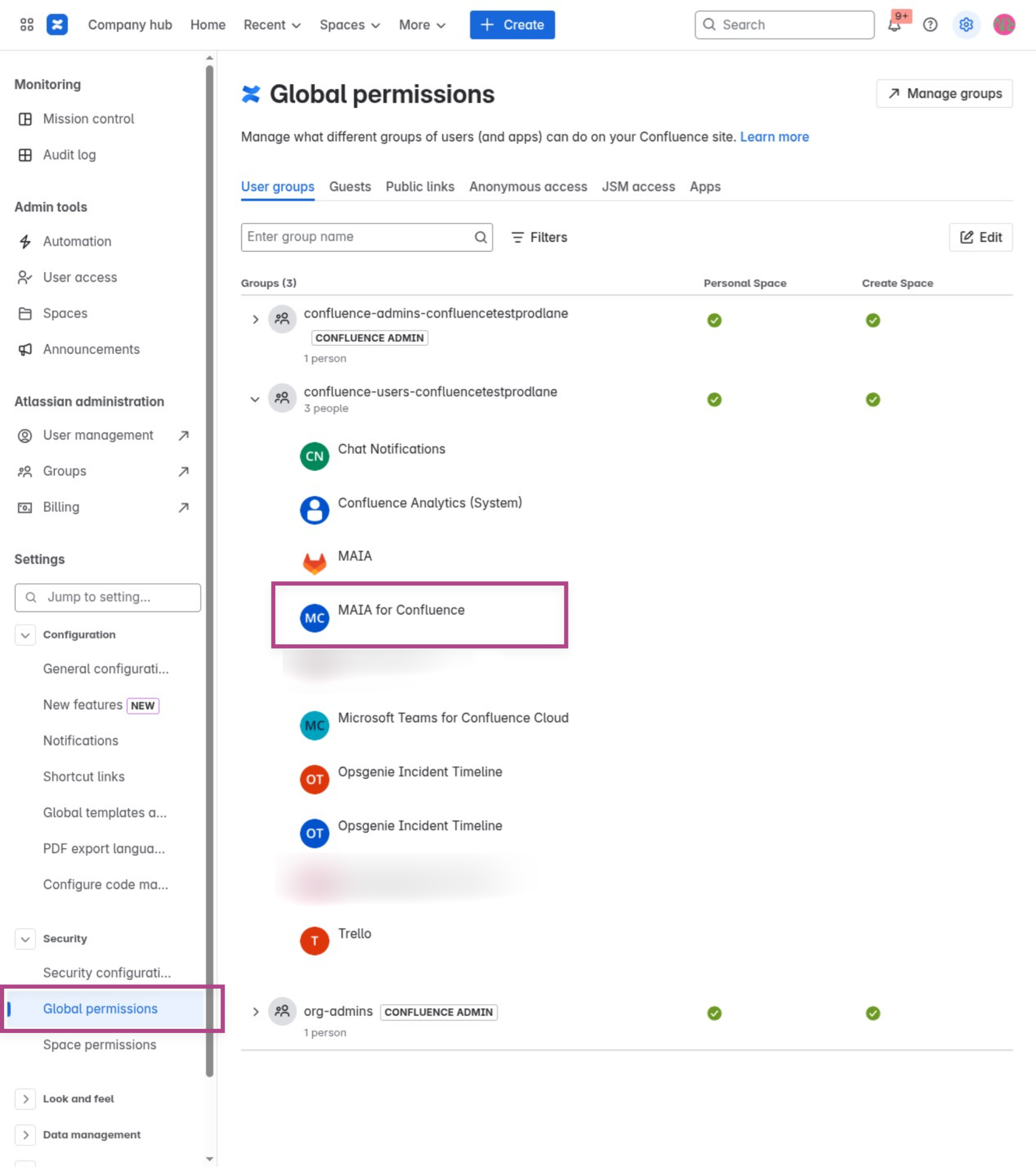Image resolution: width=1036 pixels, height=1167 pixels.
Task: Click the Confluence Analytics avatar icon
Action: coord(315,510)
